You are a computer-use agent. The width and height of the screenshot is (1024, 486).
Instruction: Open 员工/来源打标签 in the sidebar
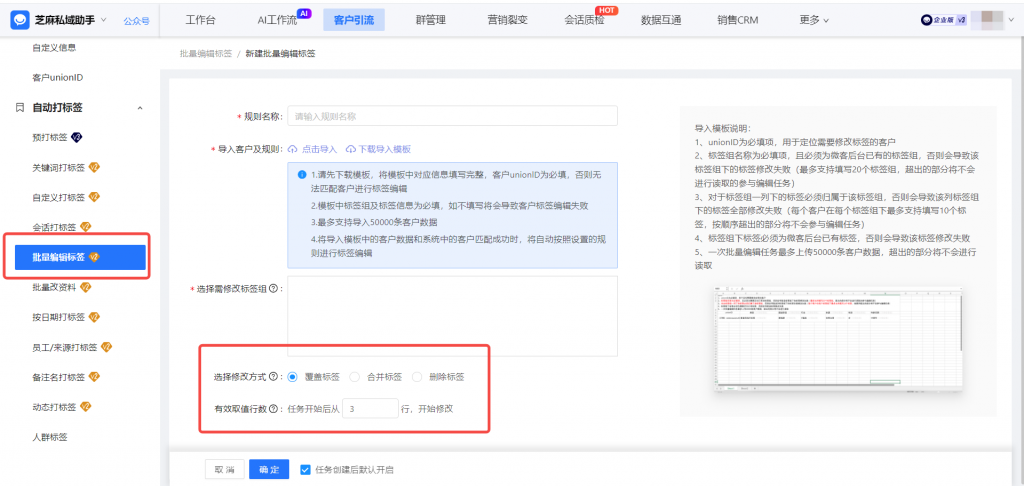[x=65, y=347]
